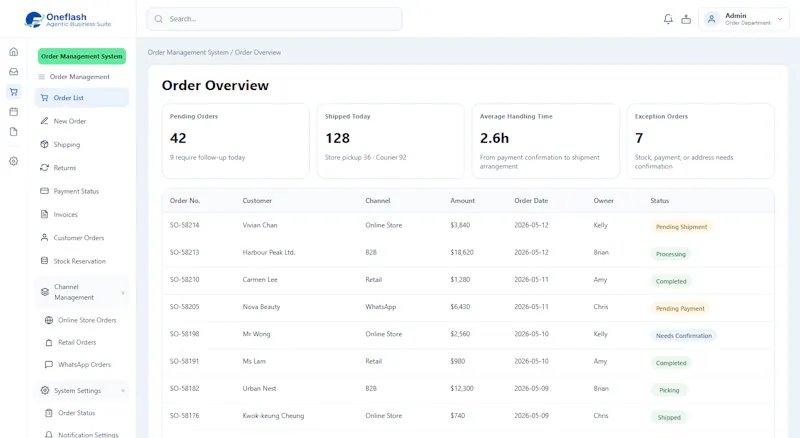Open Order List in the sidebar
This screenshot has height=438, width=800.
(82, 98)
